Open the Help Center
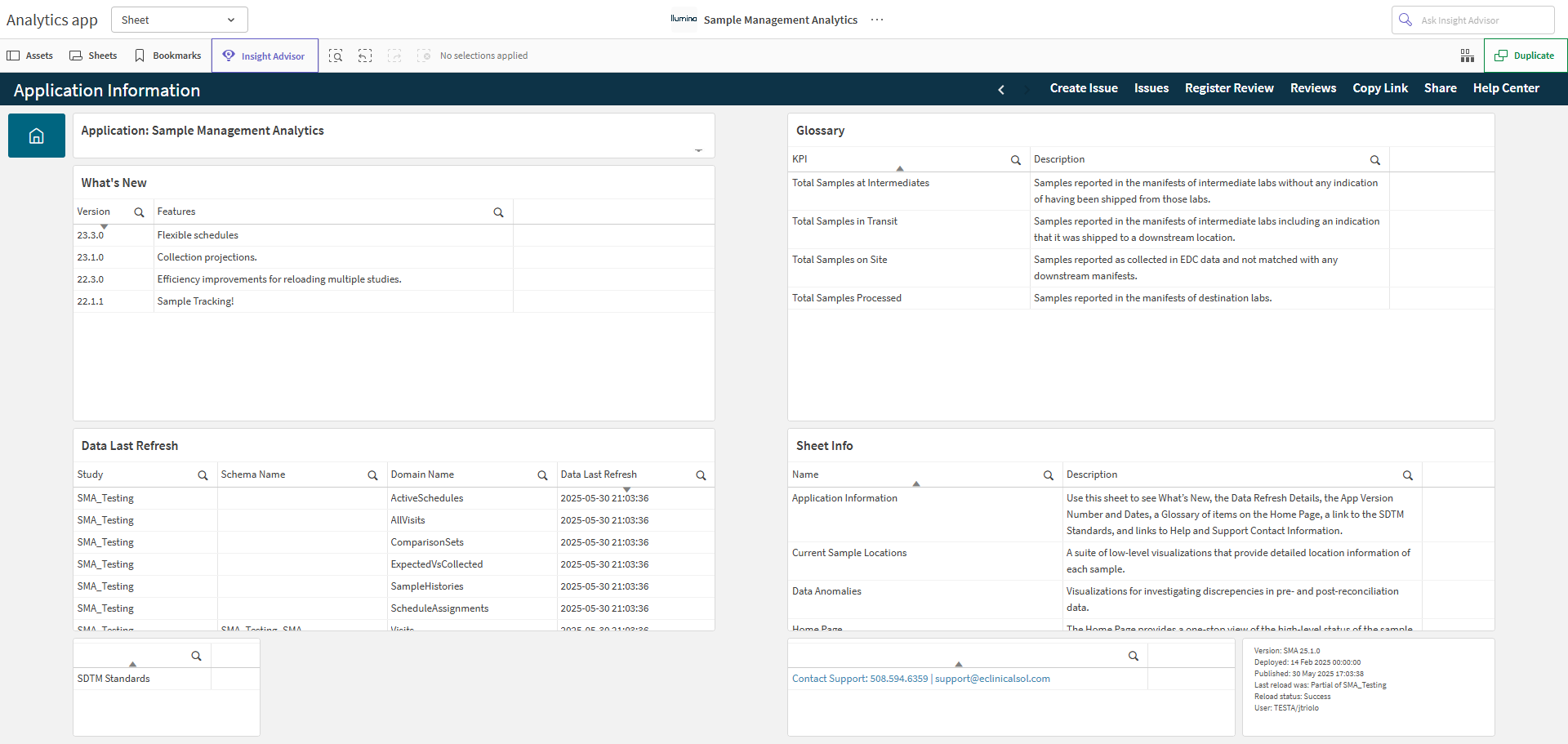Image resolution: width=1568 pixels, height=744 pixels. point(1506,88)
